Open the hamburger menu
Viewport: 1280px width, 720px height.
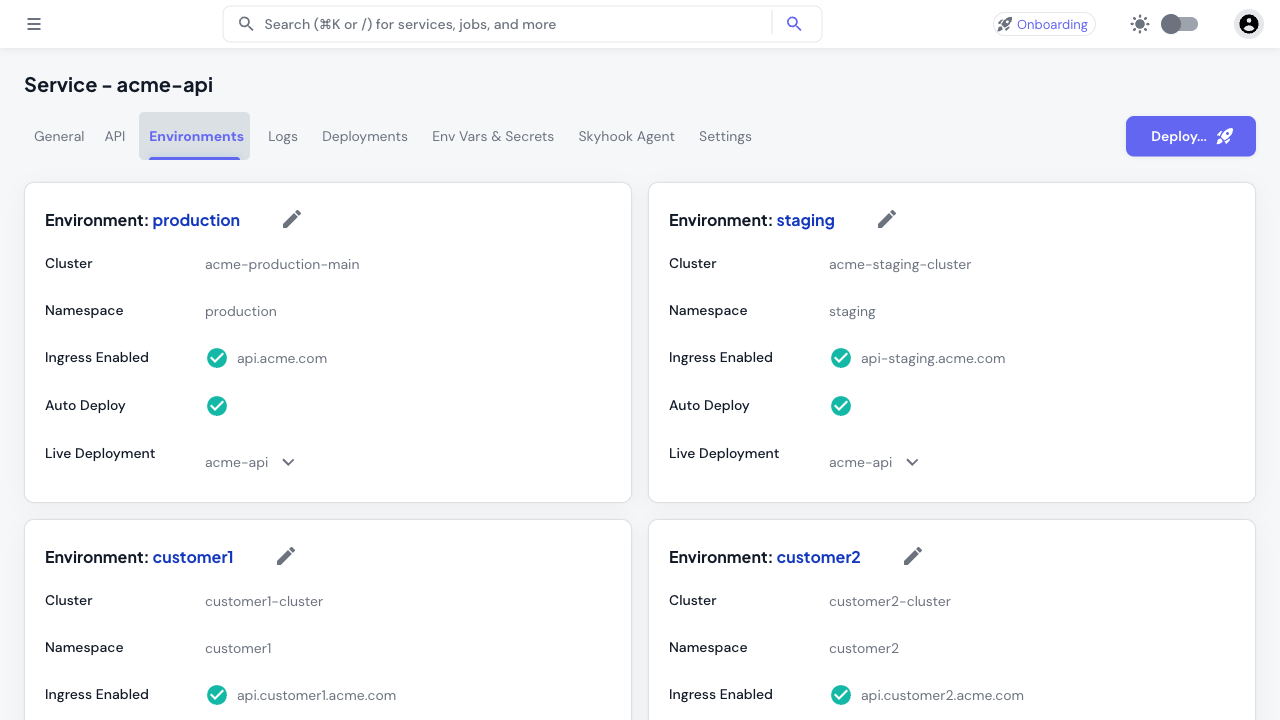point(33,23)
